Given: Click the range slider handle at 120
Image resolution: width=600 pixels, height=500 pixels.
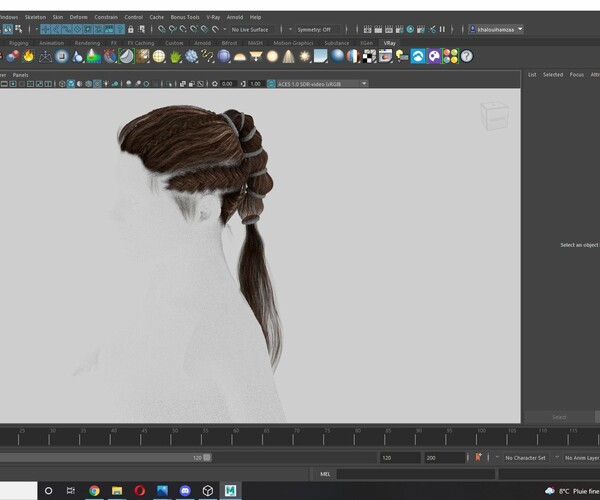Looking at the screenshot, I should pos(207,458).
